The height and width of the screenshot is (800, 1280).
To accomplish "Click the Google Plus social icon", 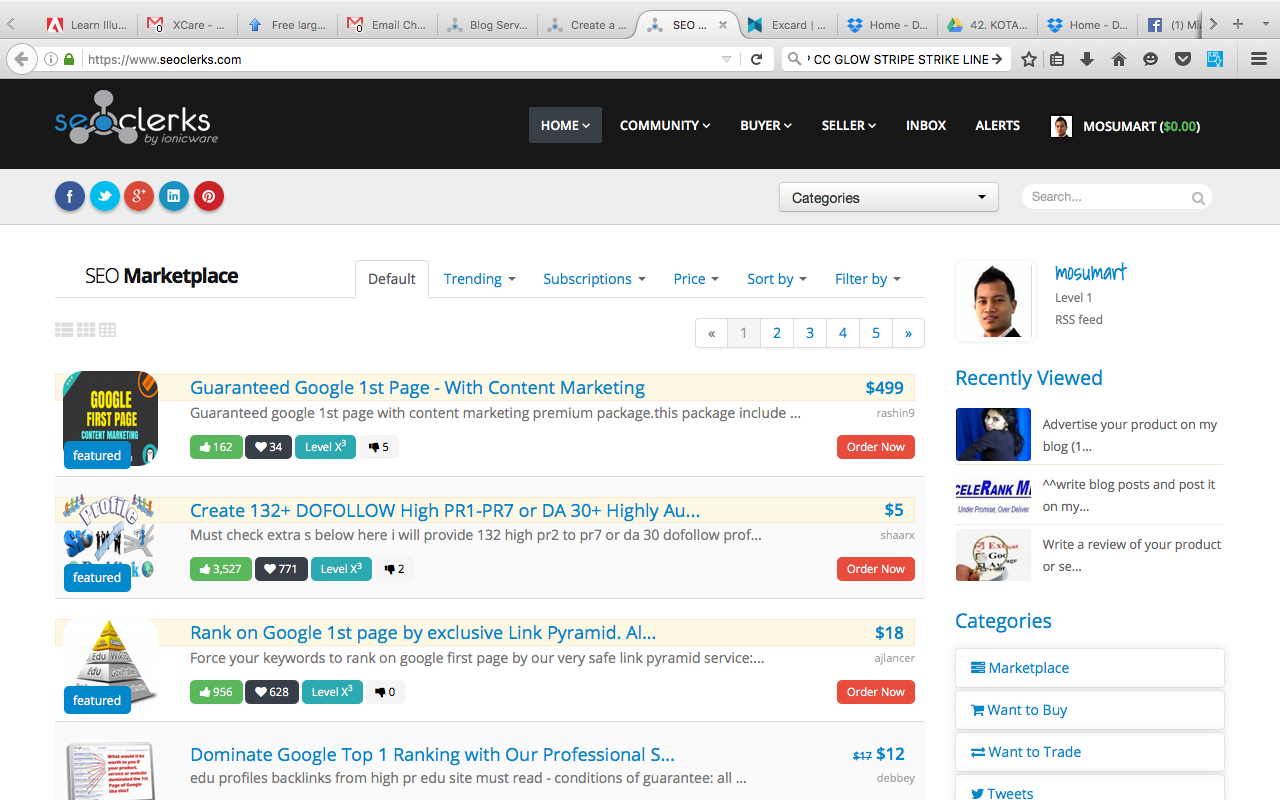I will point(139,197).
